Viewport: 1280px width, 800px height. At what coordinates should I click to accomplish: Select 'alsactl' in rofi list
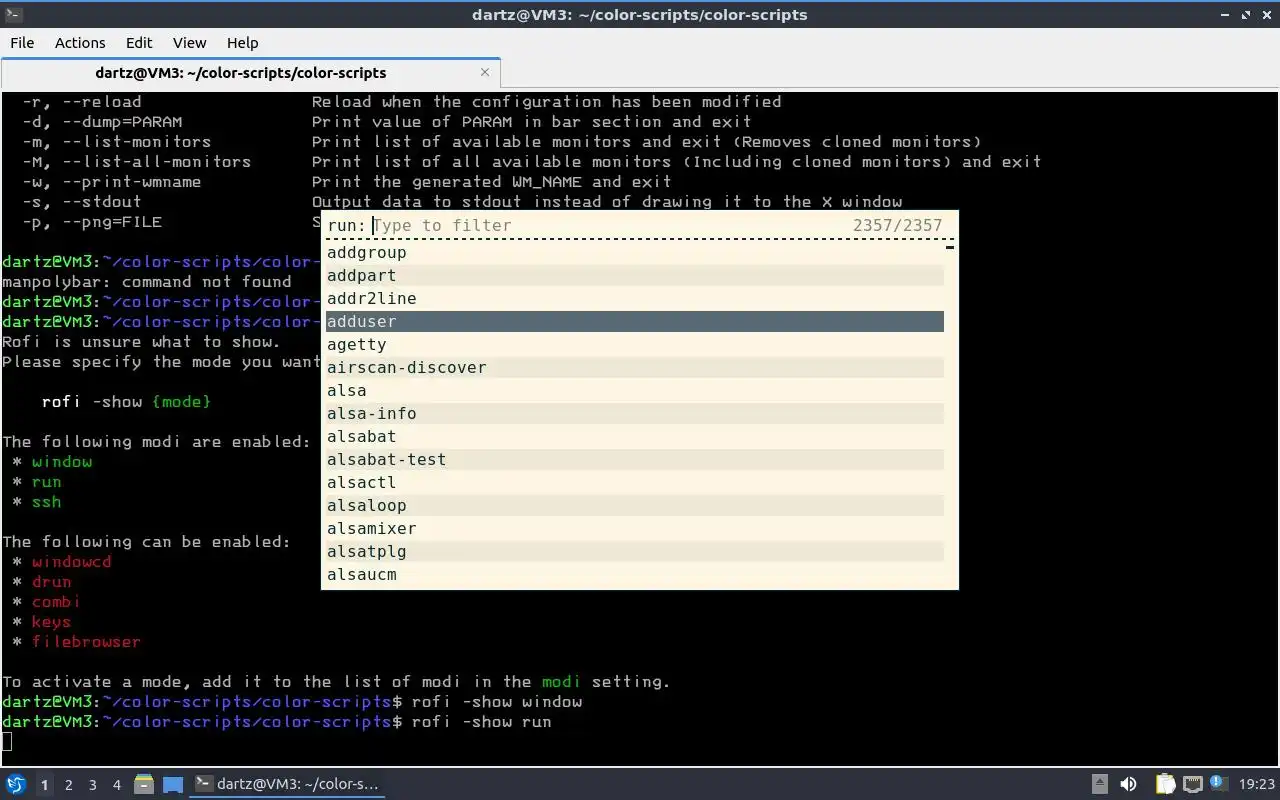coord(635,483)
